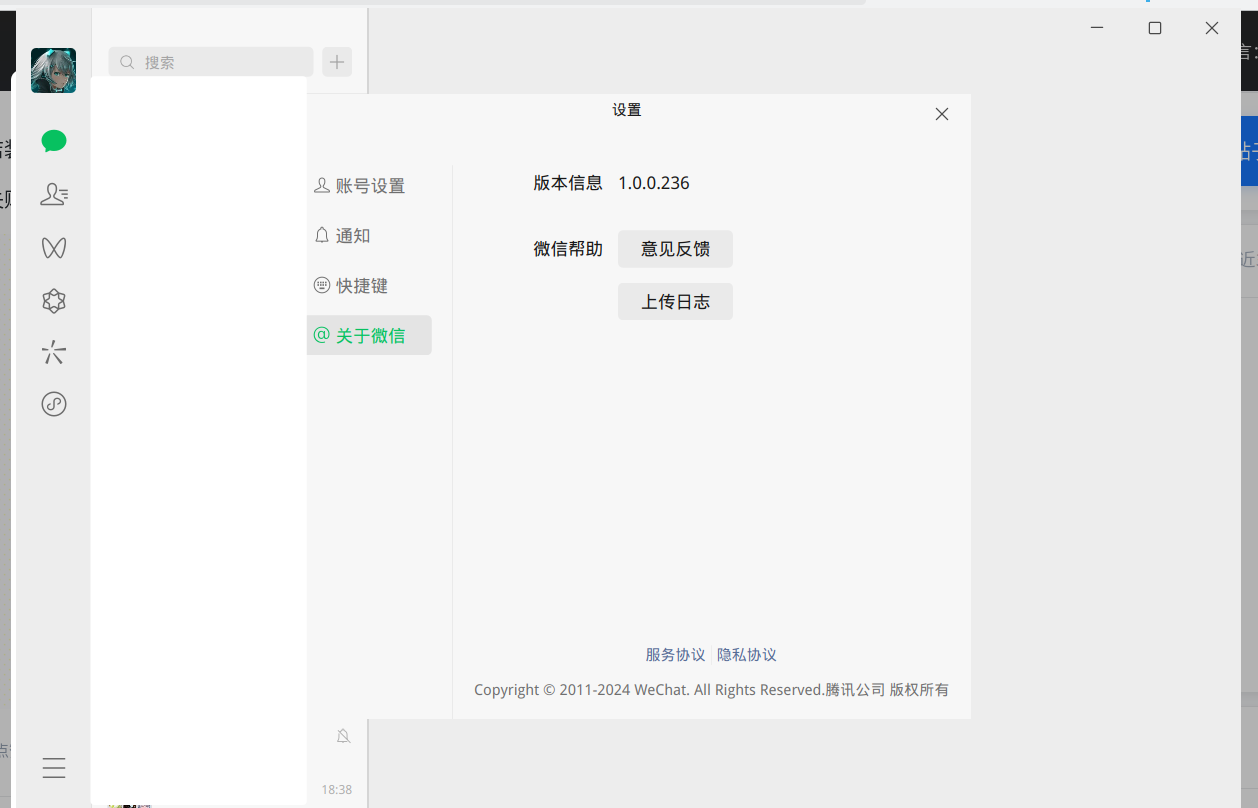Open the 服务协议 link
Viewport: 1258px width, 808px height.
tap(675, 655)
